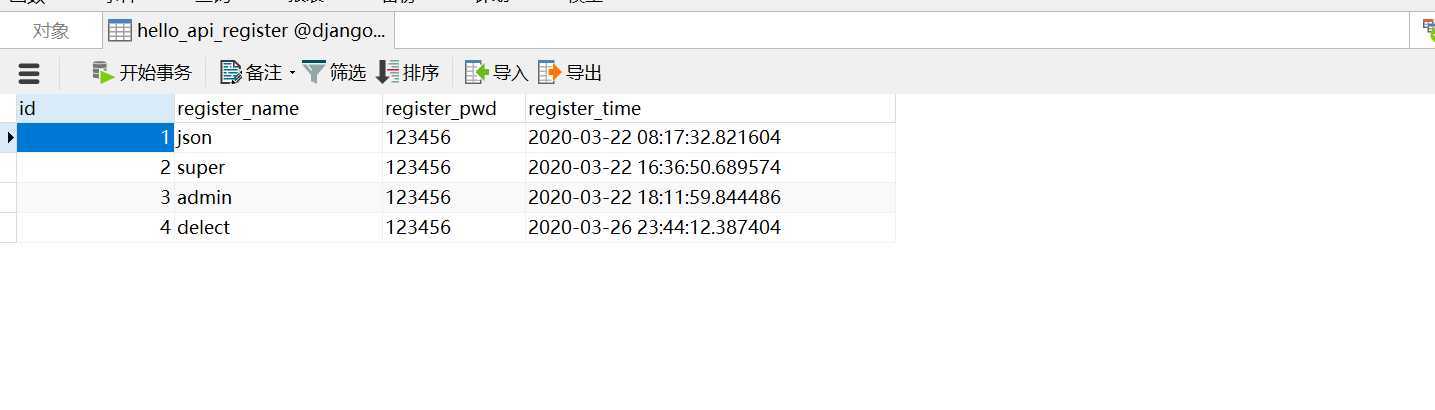Select the timestamp 2020-03-26 23:44:12.387404
Screen dimensions: 1435x410
coord(654,228)
